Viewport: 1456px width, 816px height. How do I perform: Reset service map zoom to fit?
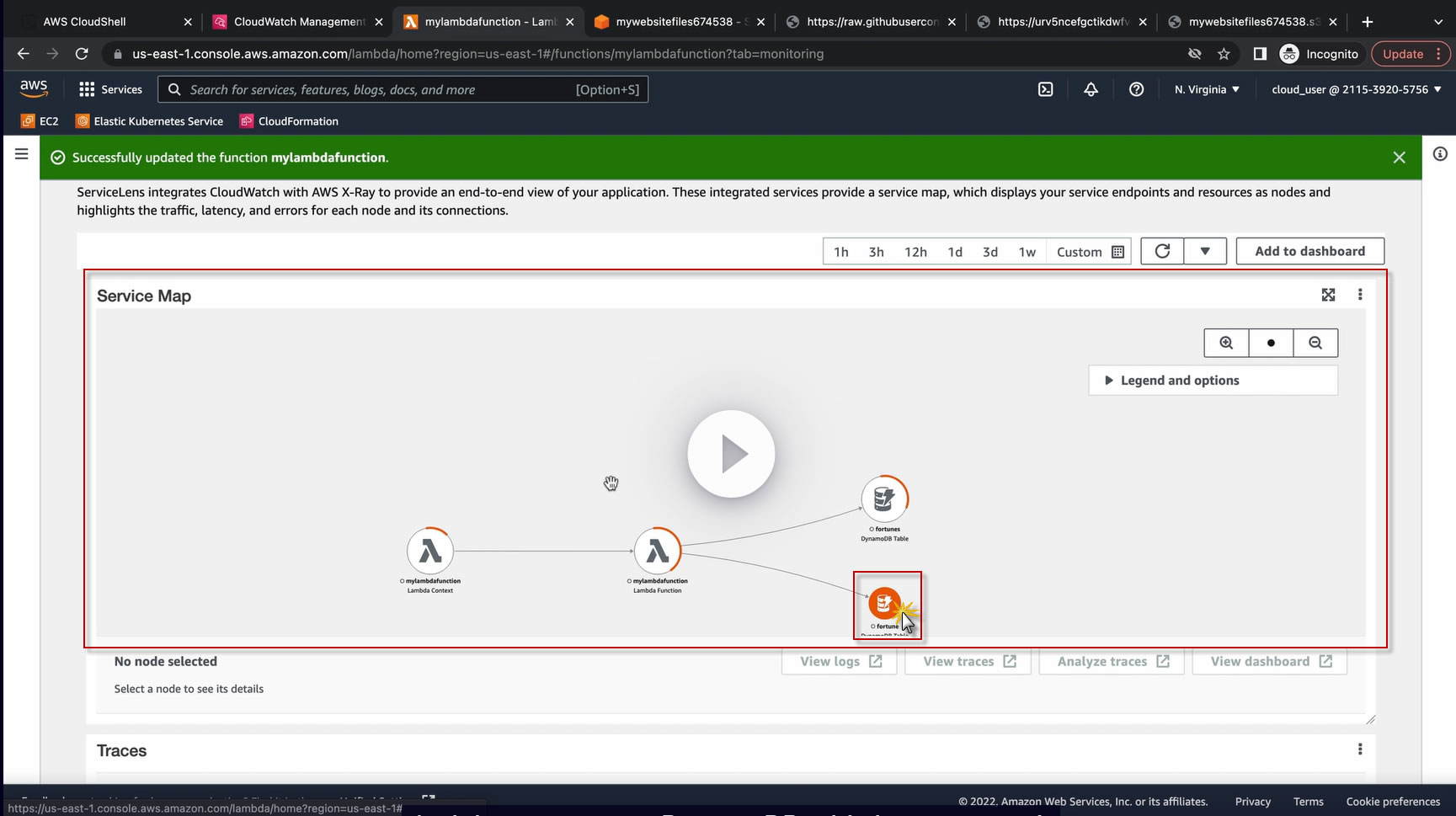coord(1271,343)
